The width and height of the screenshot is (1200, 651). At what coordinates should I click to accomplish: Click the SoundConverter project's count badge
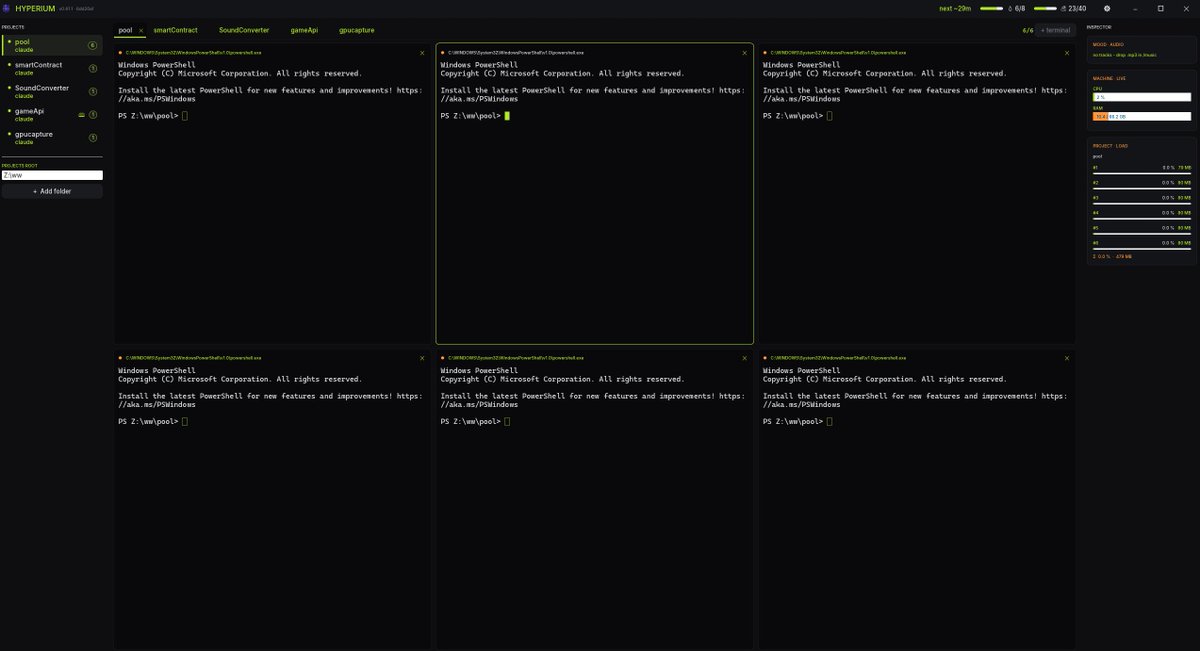(93, 91)
